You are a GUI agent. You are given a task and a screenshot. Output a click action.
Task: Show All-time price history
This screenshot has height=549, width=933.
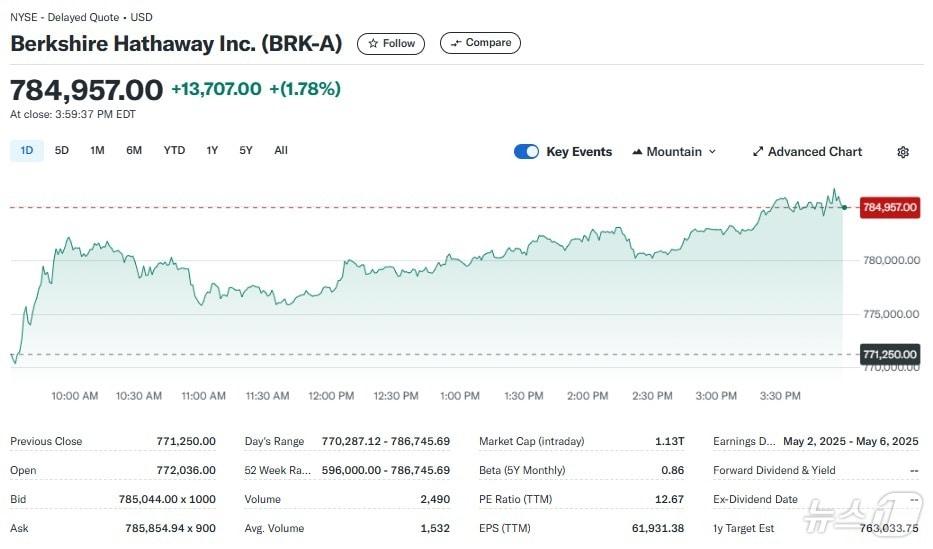281,151
